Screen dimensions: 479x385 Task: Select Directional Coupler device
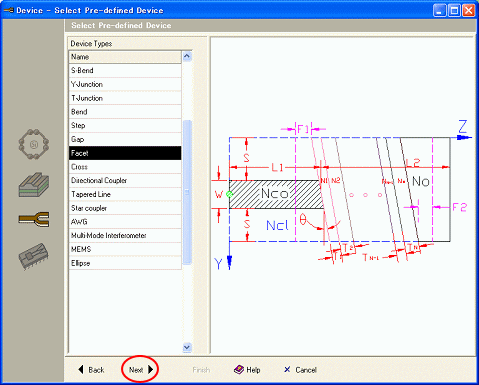[x=125, y=180]
